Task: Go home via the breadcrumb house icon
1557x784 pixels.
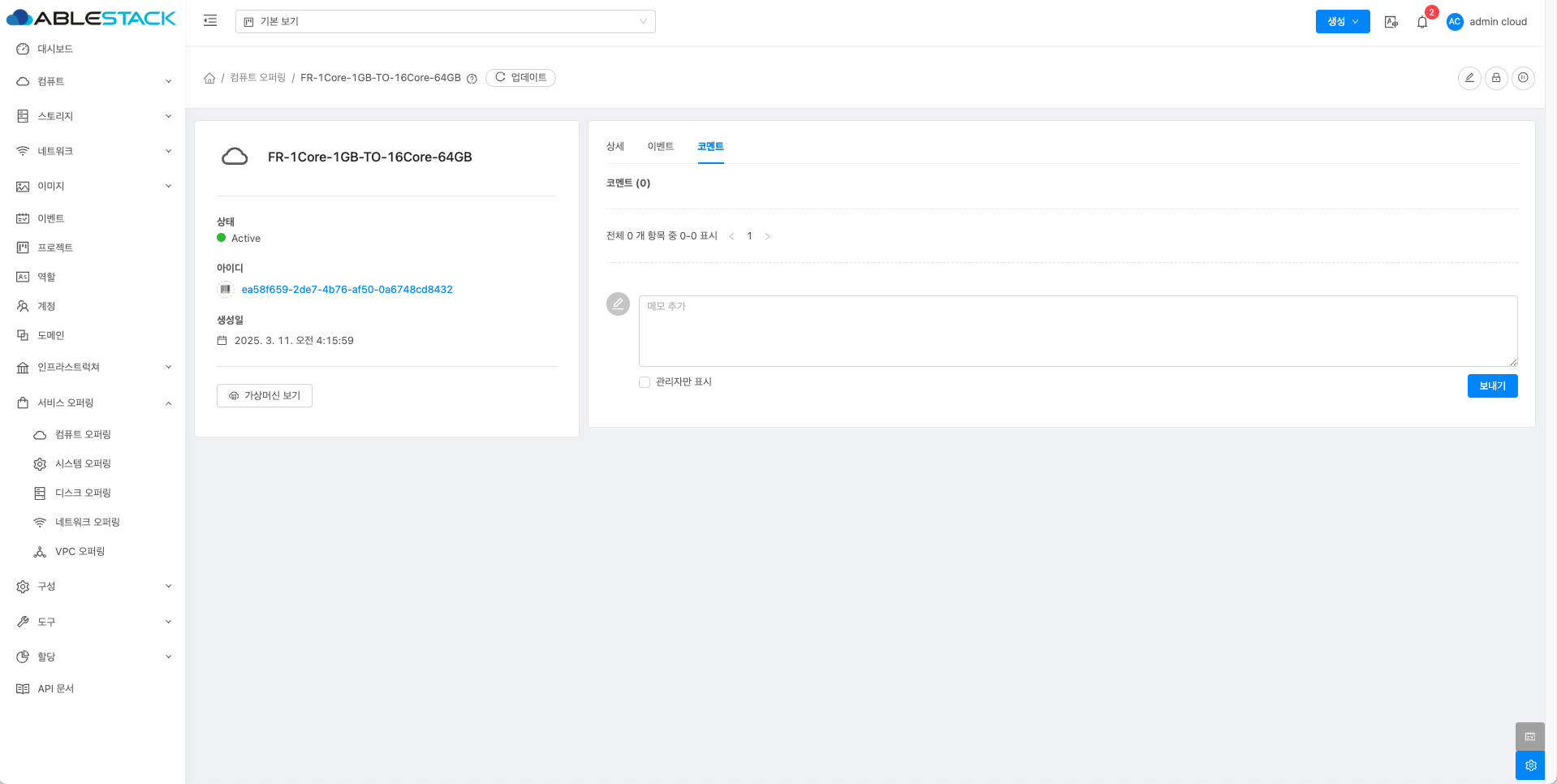Action: pos(209,78)
